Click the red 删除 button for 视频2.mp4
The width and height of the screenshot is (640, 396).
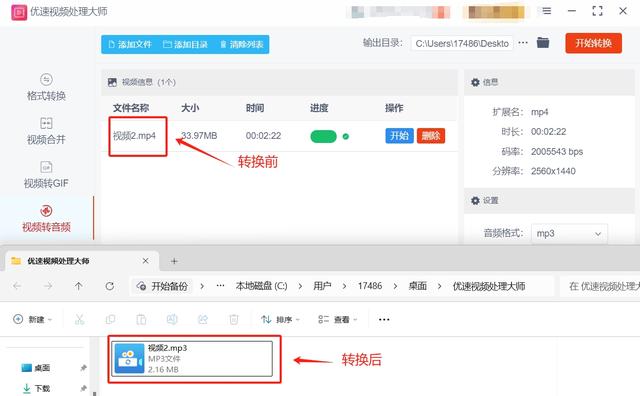point(431,136)
